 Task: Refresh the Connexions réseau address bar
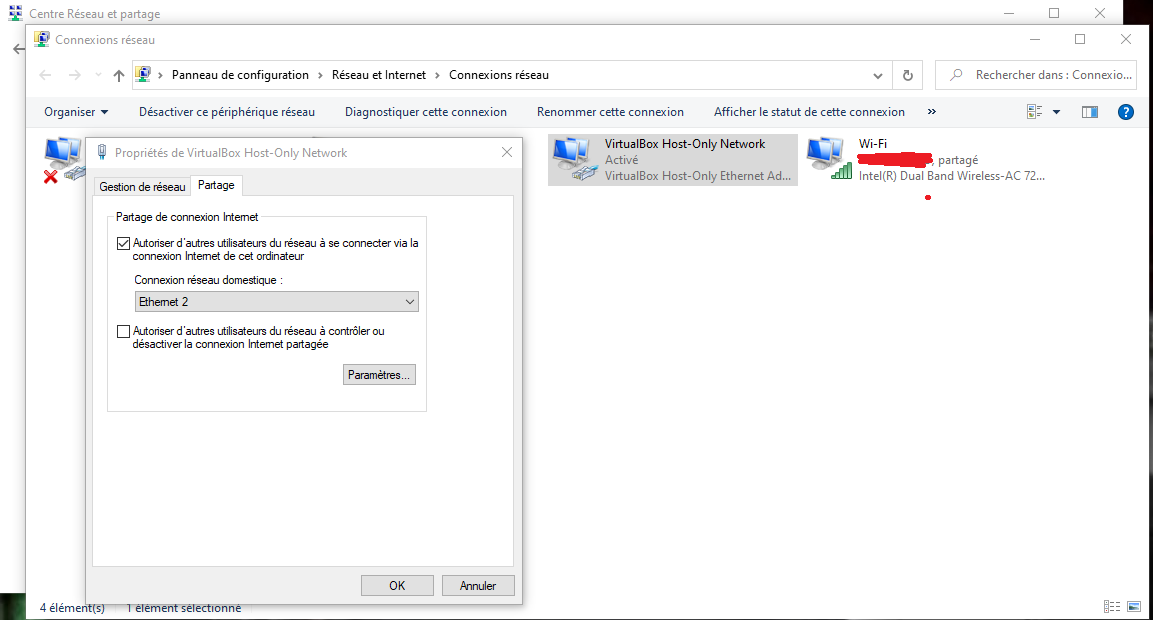pos(907,75)
